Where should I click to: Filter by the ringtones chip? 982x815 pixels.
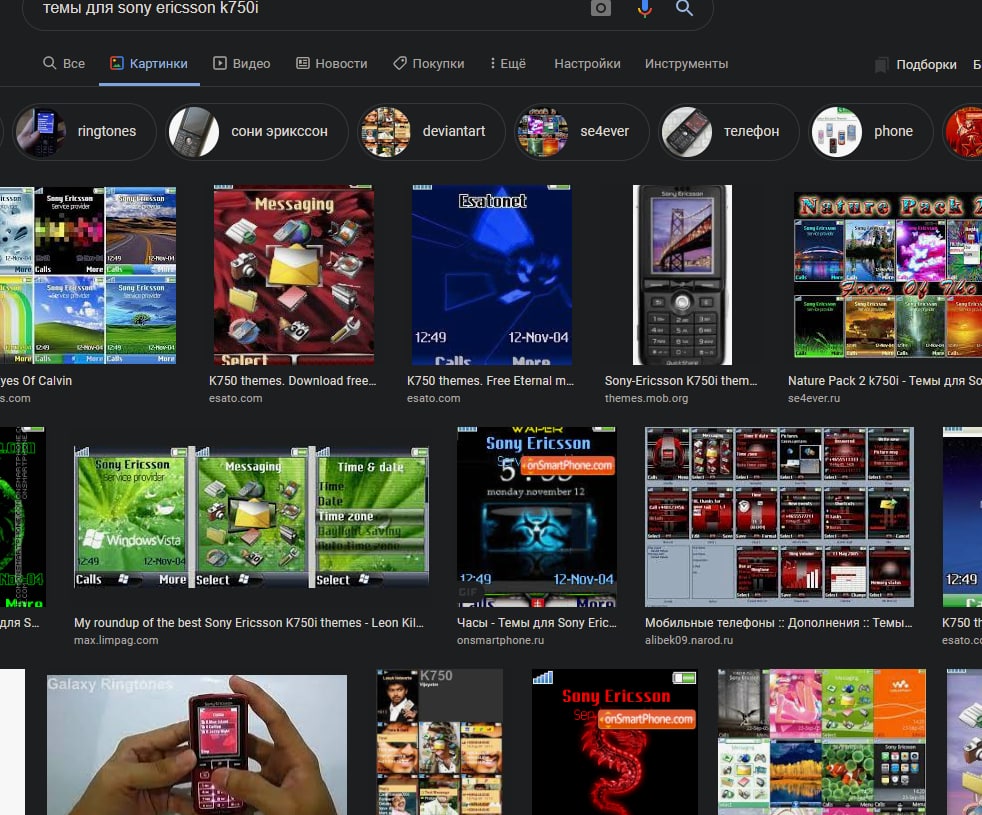click(85, 132)
